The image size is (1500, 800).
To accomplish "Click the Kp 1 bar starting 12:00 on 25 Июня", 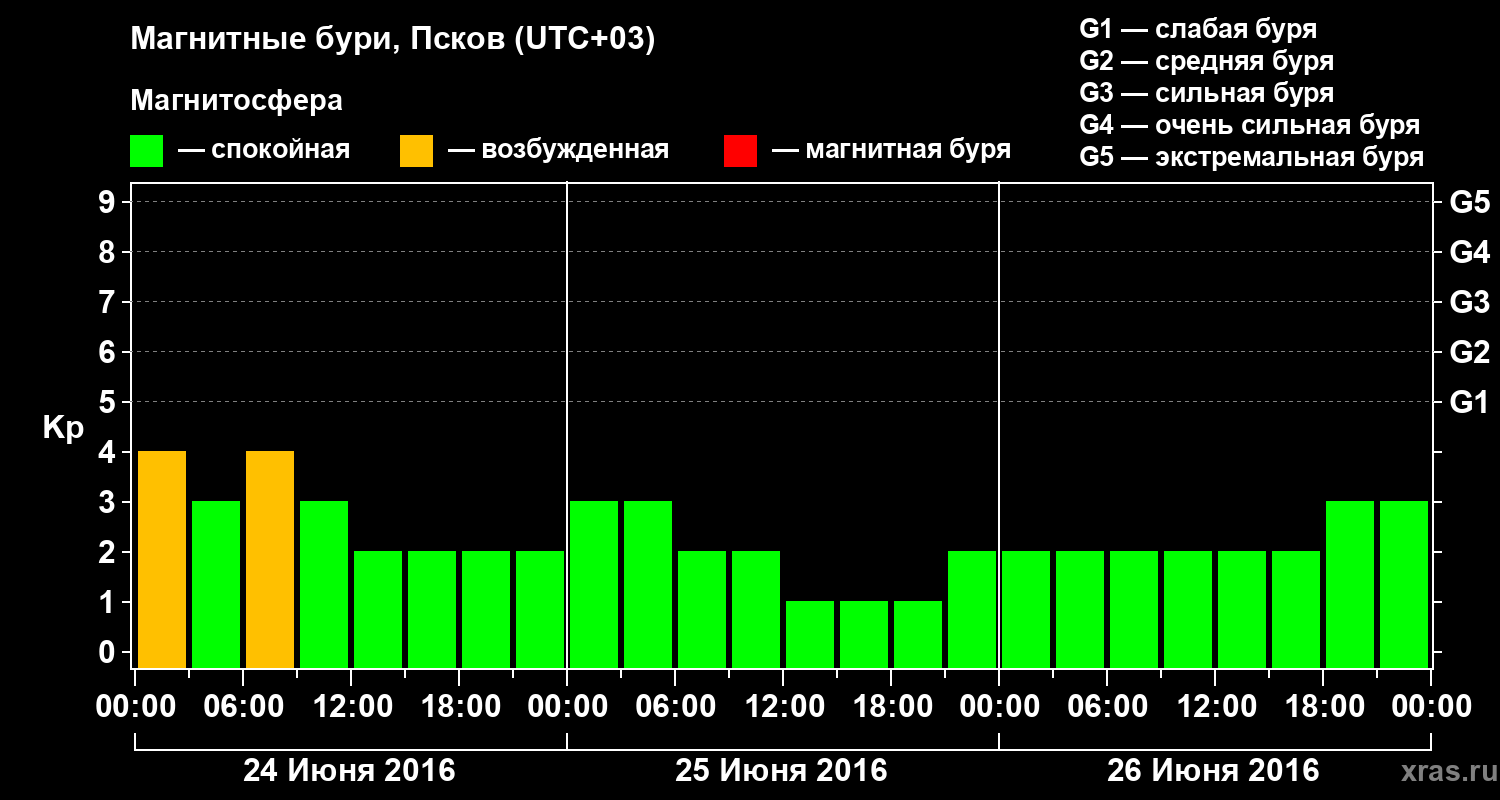I will [x=810, y=634].
